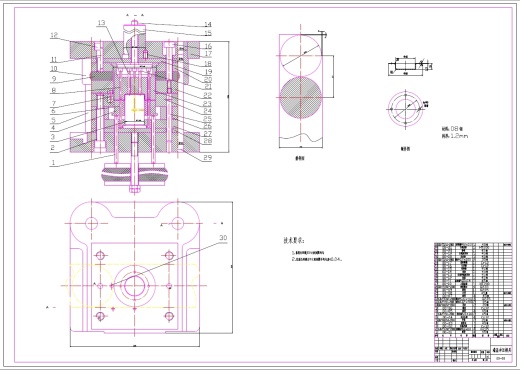Select part callout number 20
This screenshot has width=520, height=370.
[208, 79]
